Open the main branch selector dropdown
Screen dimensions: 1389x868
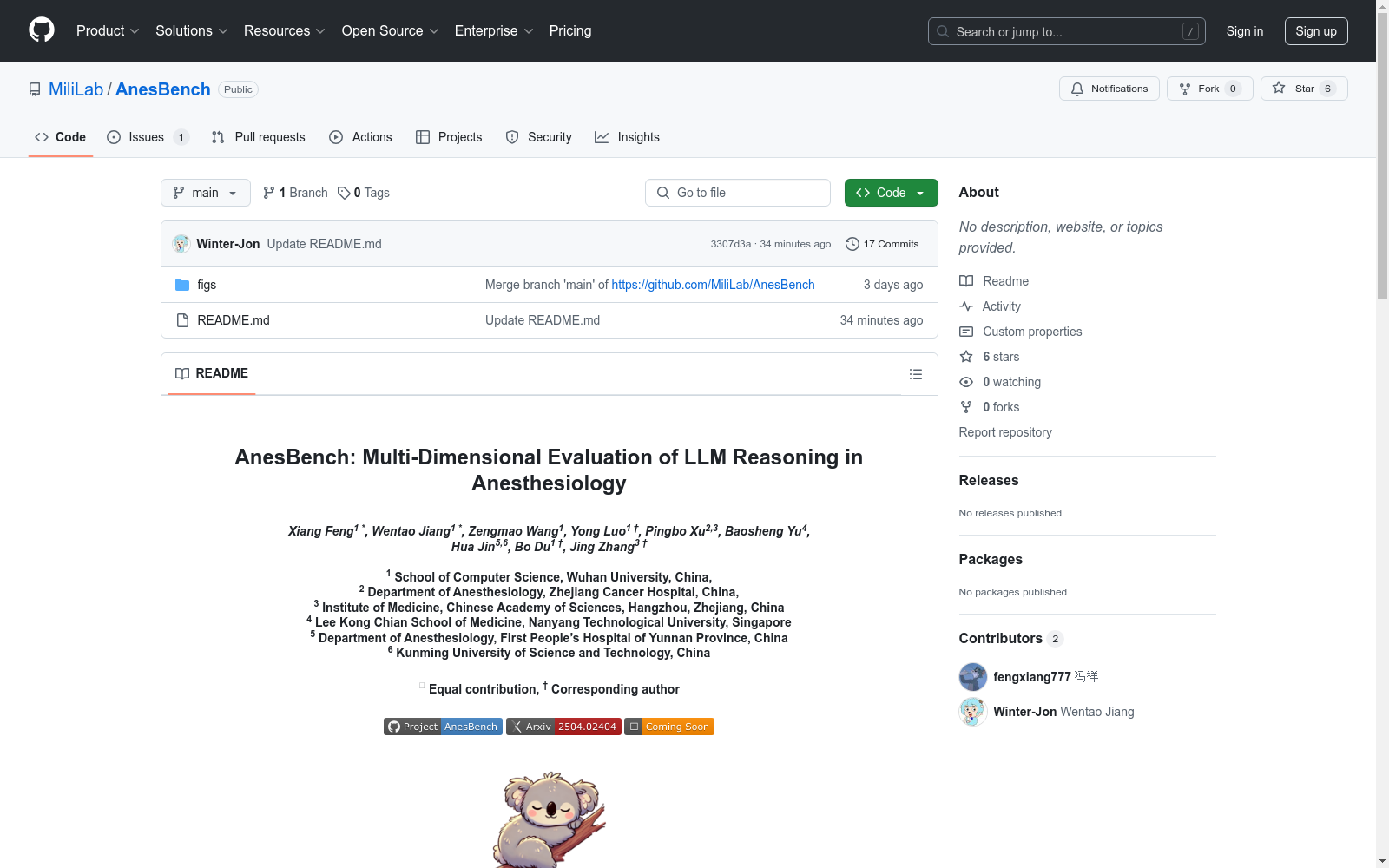tap(206, 193)
